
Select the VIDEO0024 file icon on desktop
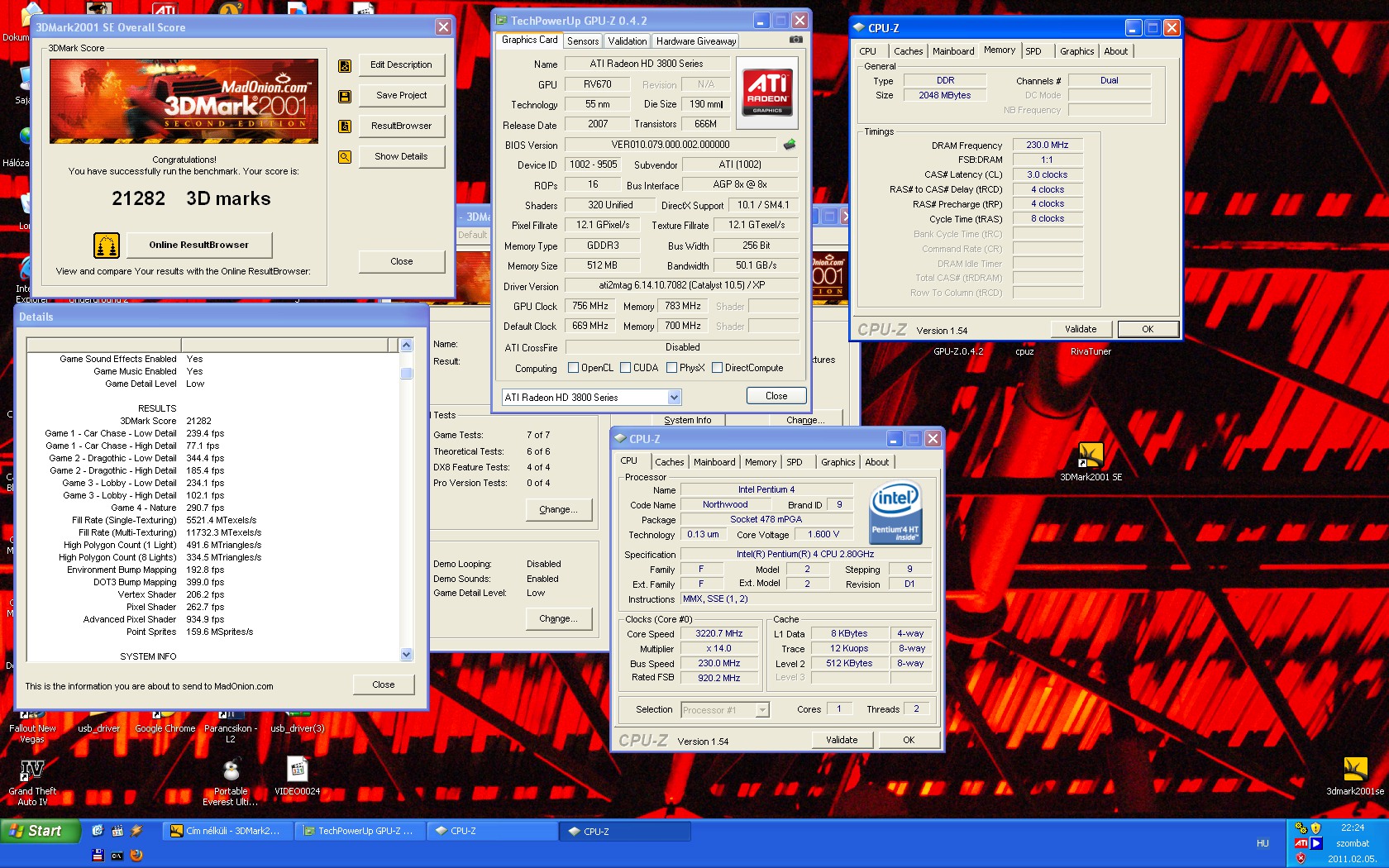pyautogui.click(x=298, y=776)
